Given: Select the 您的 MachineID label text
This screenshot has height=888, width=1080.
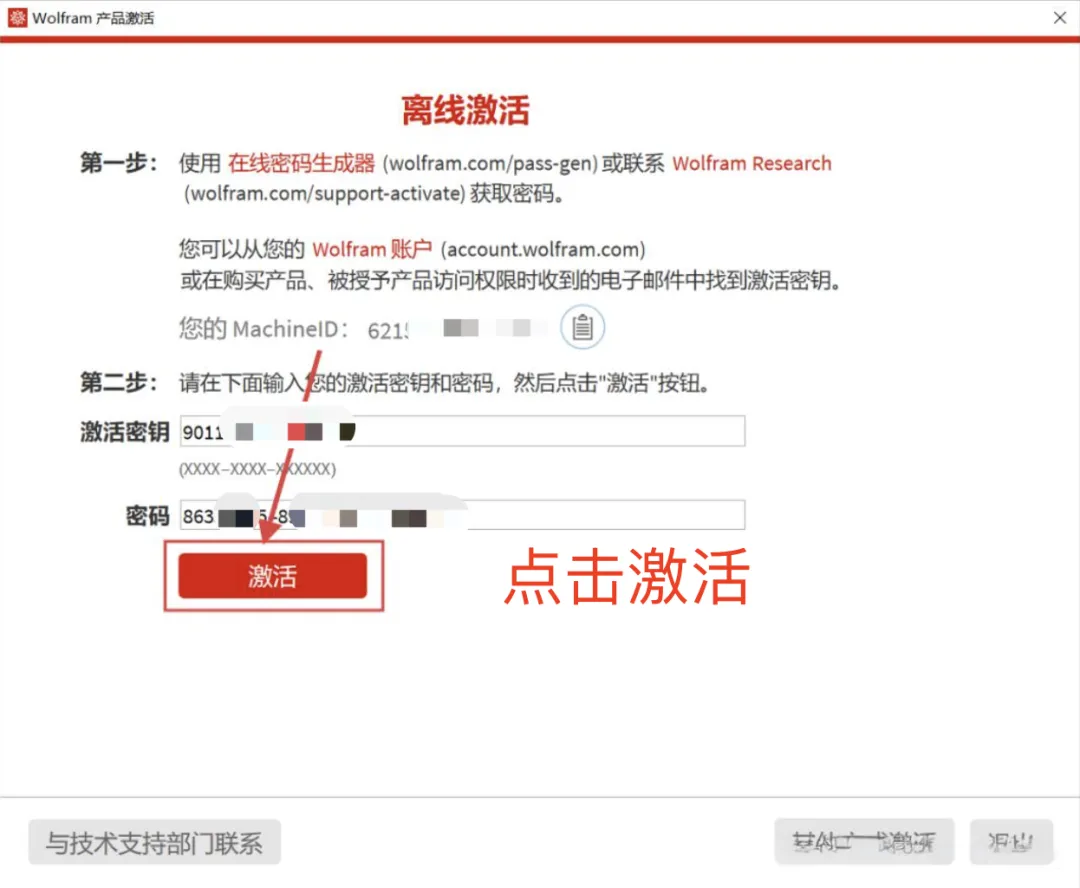Looking at the screenshot, I should click(x=264, y=329).
